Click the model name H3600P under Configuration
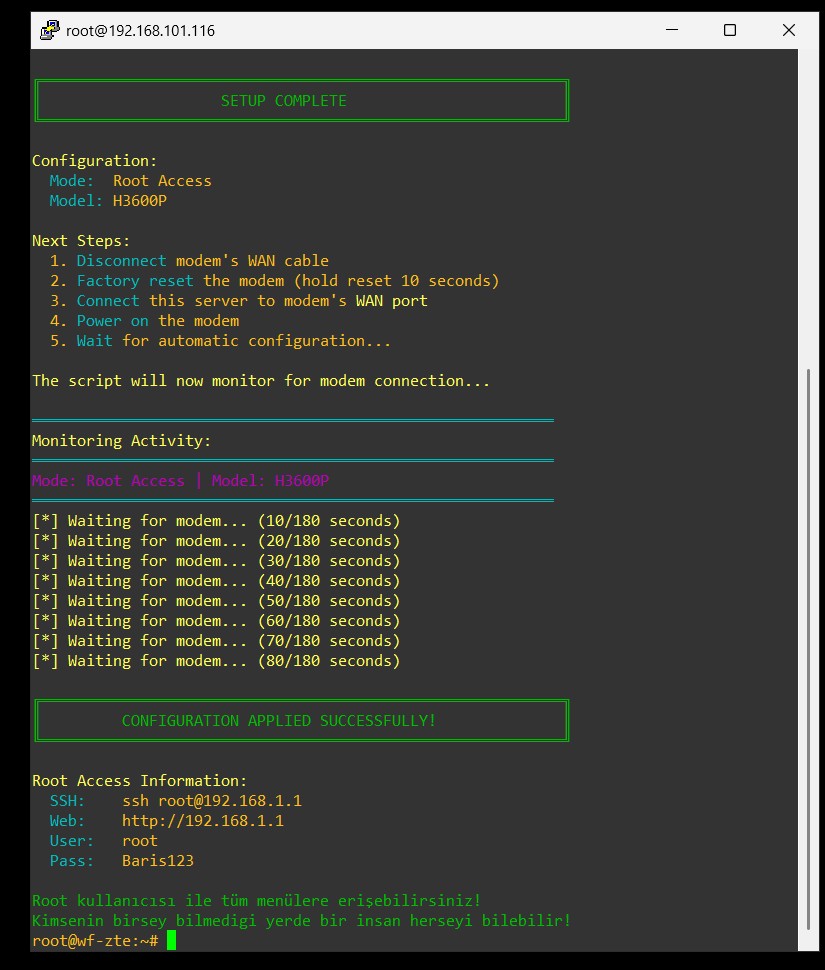The width and height of the screenshot is (825, 970). [139, 201]
